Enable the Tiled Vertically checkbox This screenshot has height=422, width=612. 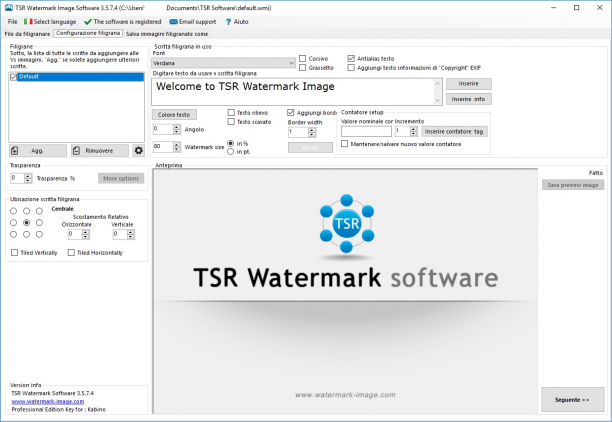tap(14, 253)
